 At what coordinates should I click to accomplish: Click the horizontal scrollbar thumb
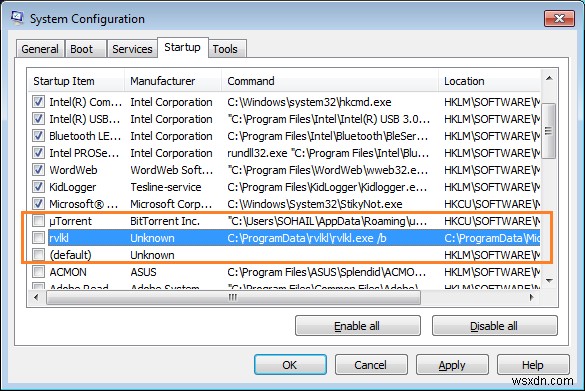tap(233, 297)
